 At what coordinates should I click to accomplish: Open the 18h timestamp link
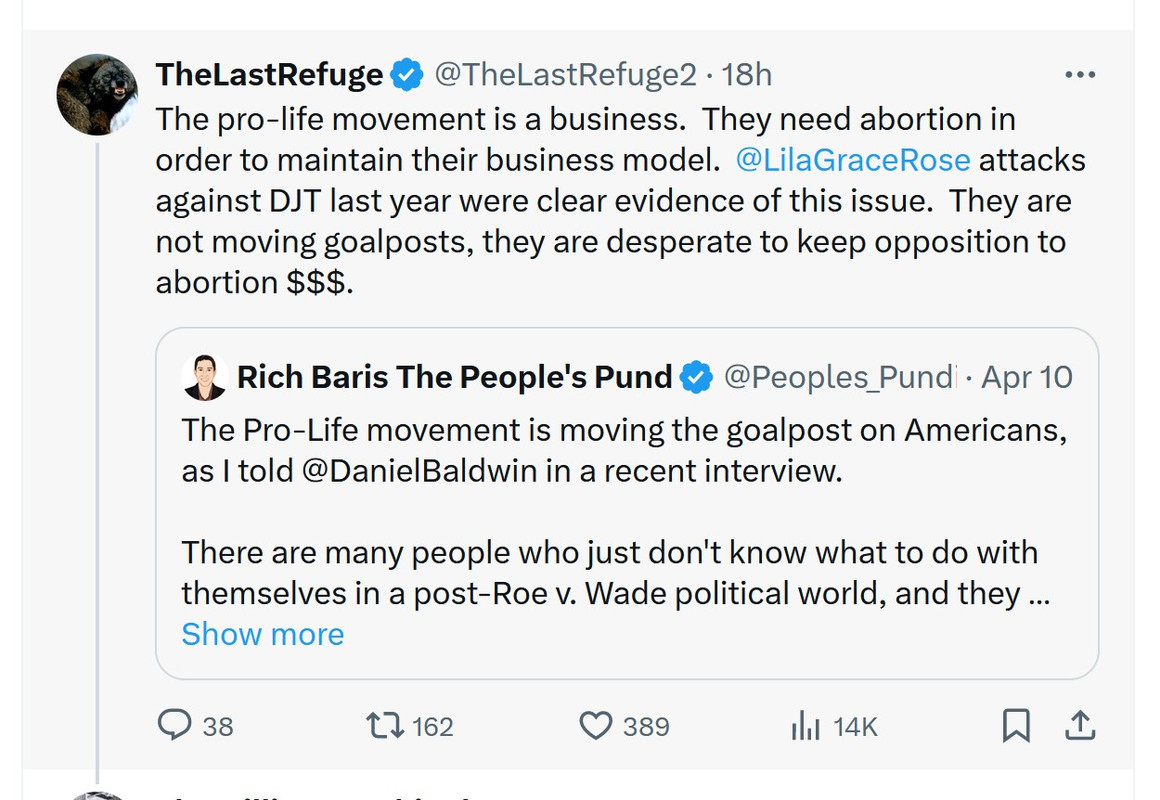pos(746,75)
